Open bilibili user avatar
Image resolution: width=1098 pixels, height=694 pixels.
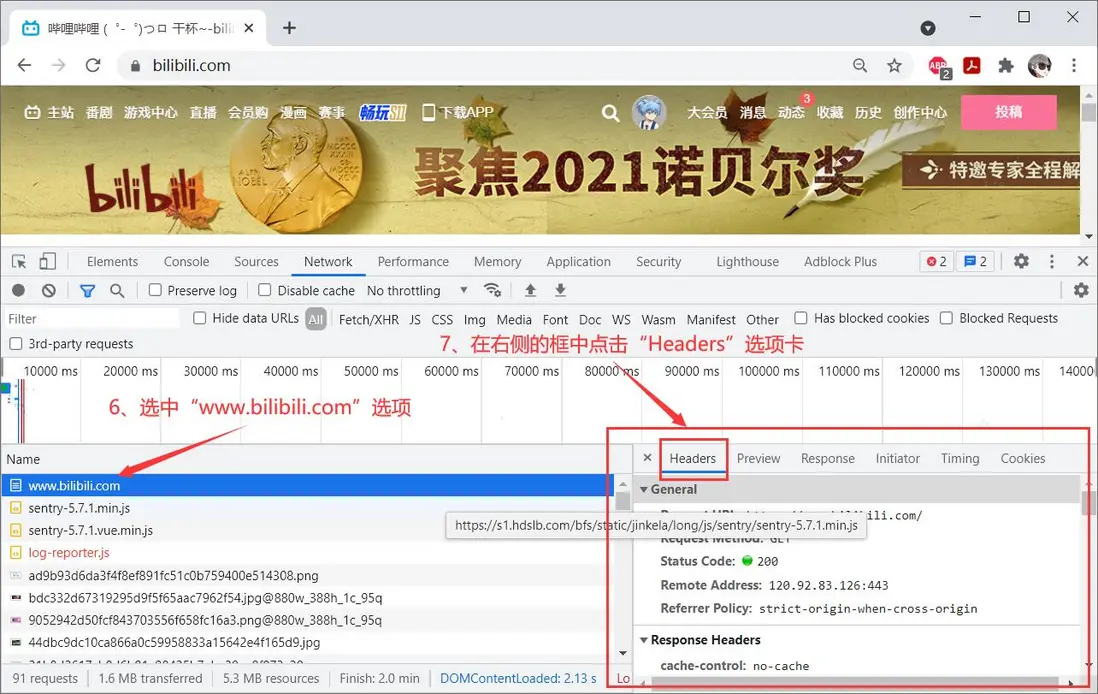click(x=648, y=113)
